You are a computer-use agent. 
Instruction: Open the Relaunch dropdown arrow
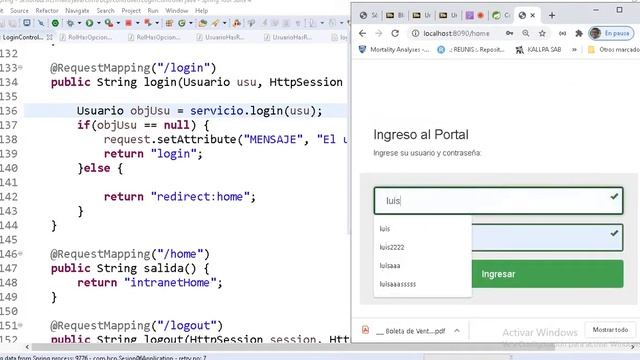pyautogui.click(x=157, y=23)
